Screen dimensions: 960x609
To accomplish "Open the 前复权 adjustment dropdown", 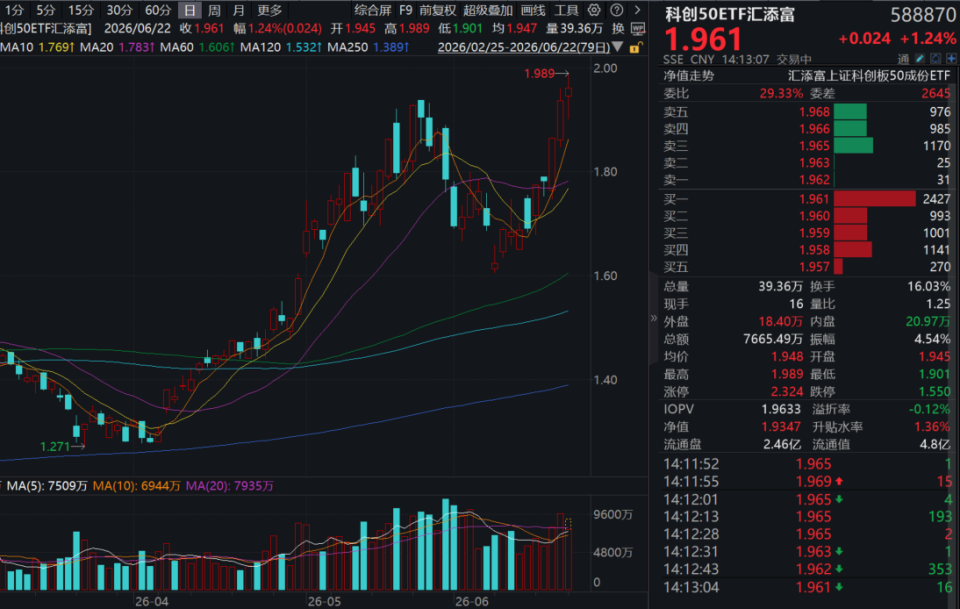I will [x=438, y=10].
